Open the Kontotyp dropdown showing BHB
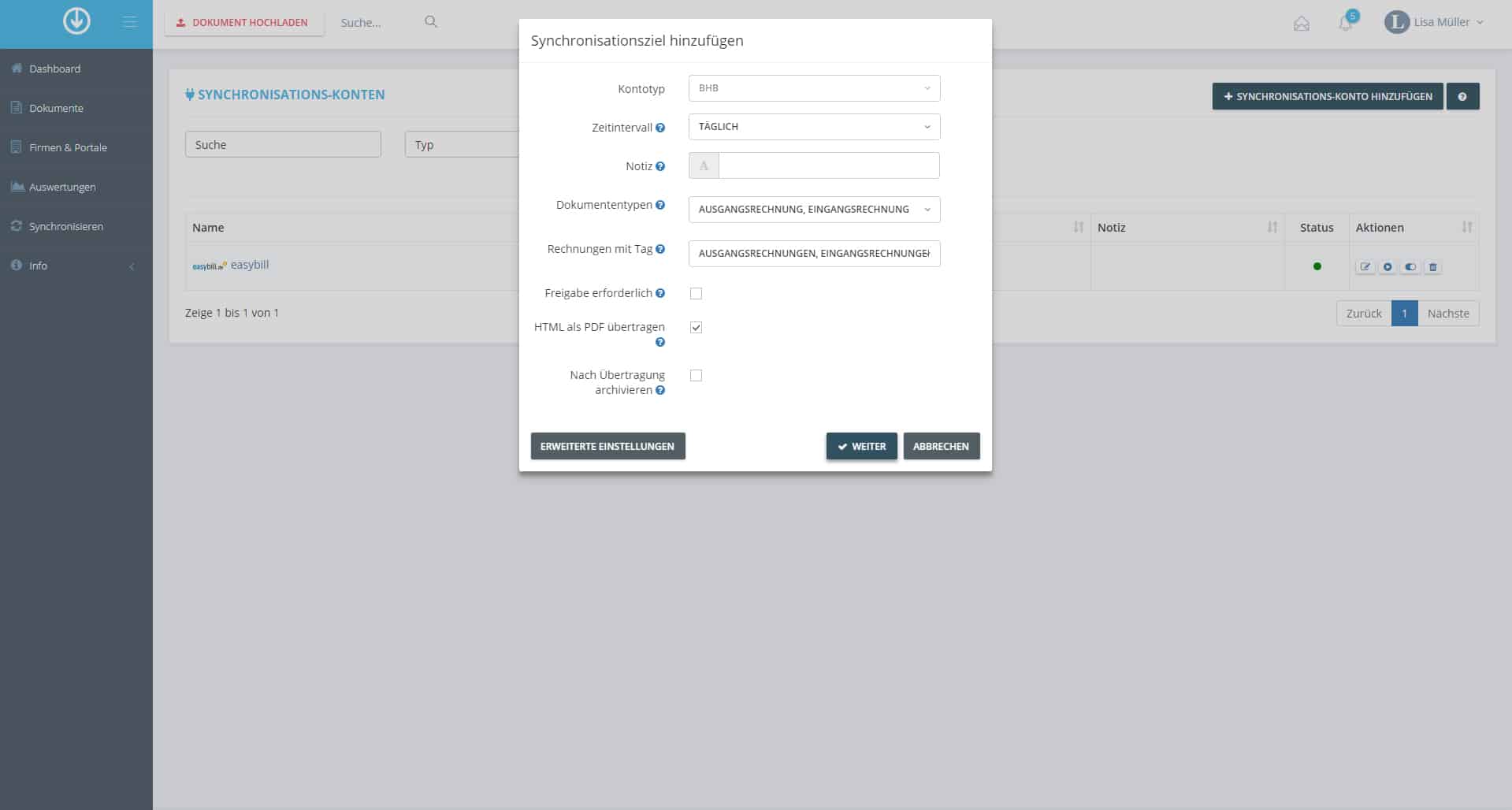Screen dimensions: 1512x810 pyautogui.click(x=814, y=88)
